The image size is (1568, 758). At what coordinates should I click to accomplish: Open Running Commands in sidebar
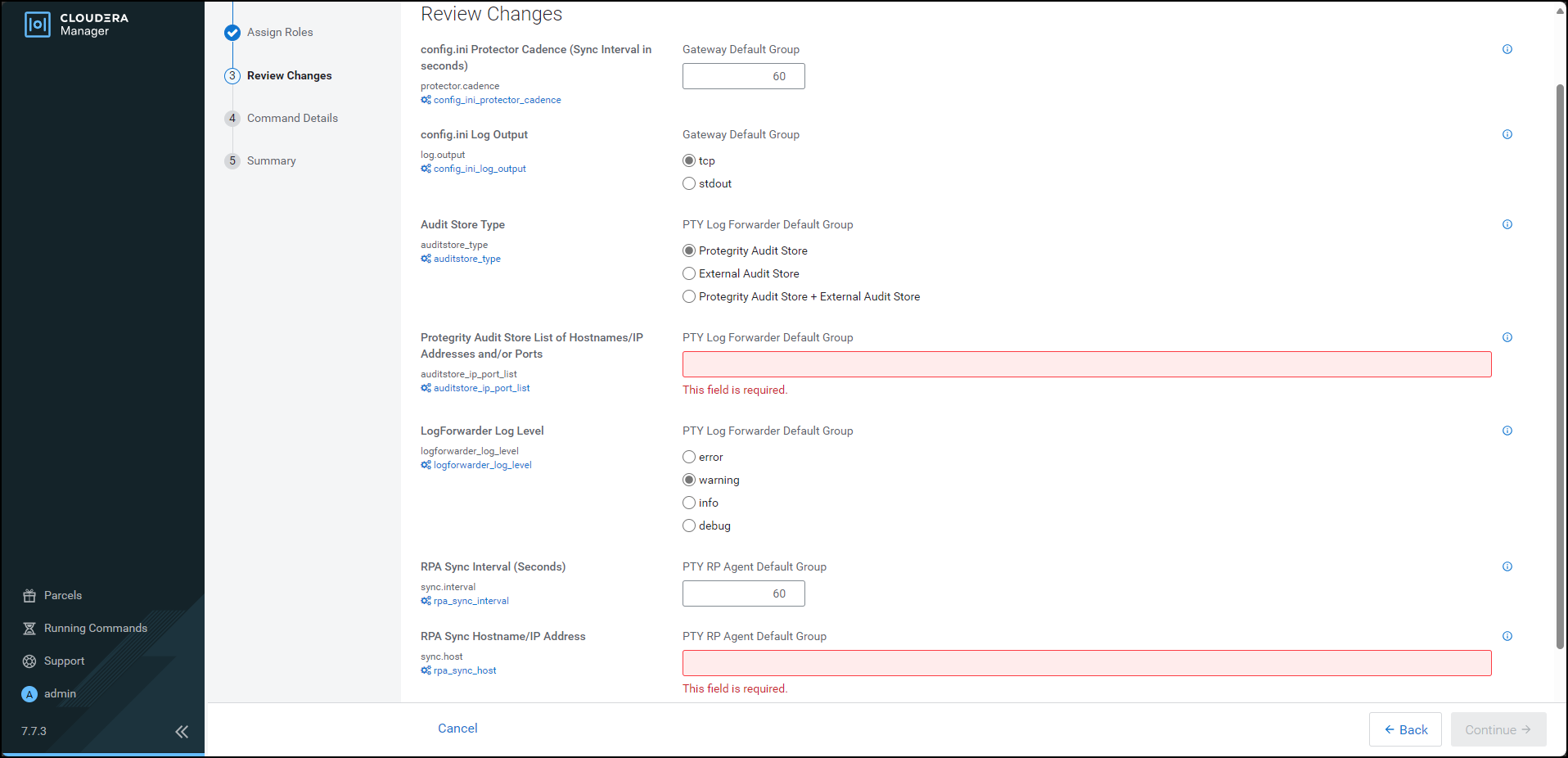tap(95, 628)
